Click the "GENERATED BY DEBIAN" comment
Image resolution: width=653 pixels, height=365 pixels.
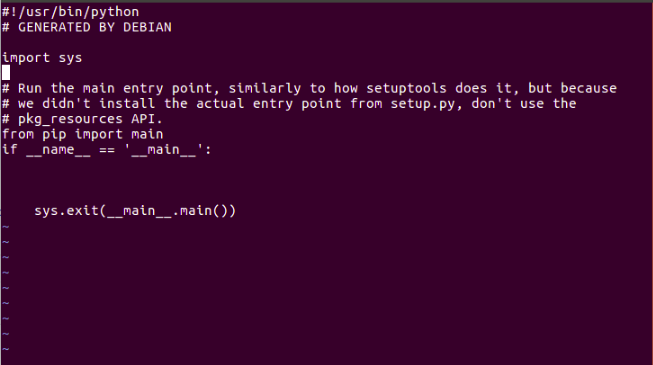[95, 28]
